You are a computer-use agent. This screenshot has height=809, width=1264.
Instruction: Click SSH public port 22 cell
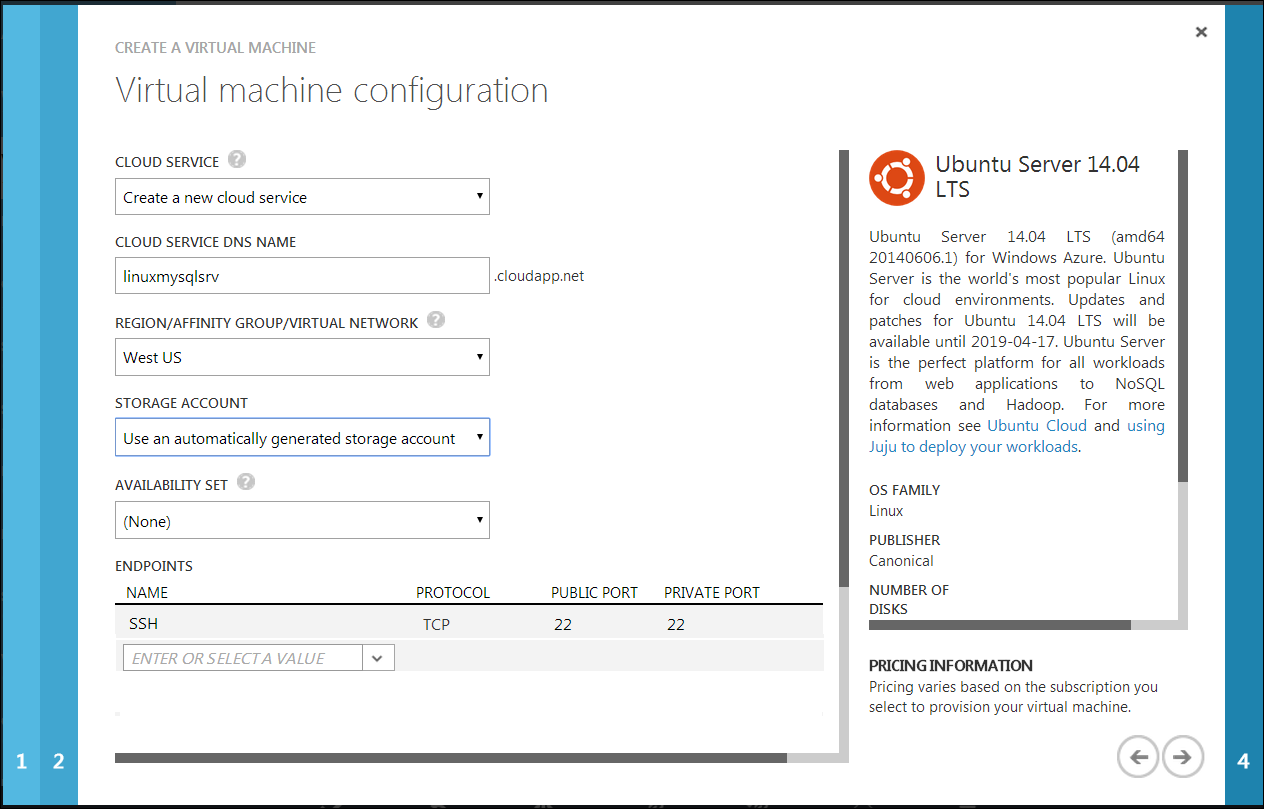click(x=562, y=625)
